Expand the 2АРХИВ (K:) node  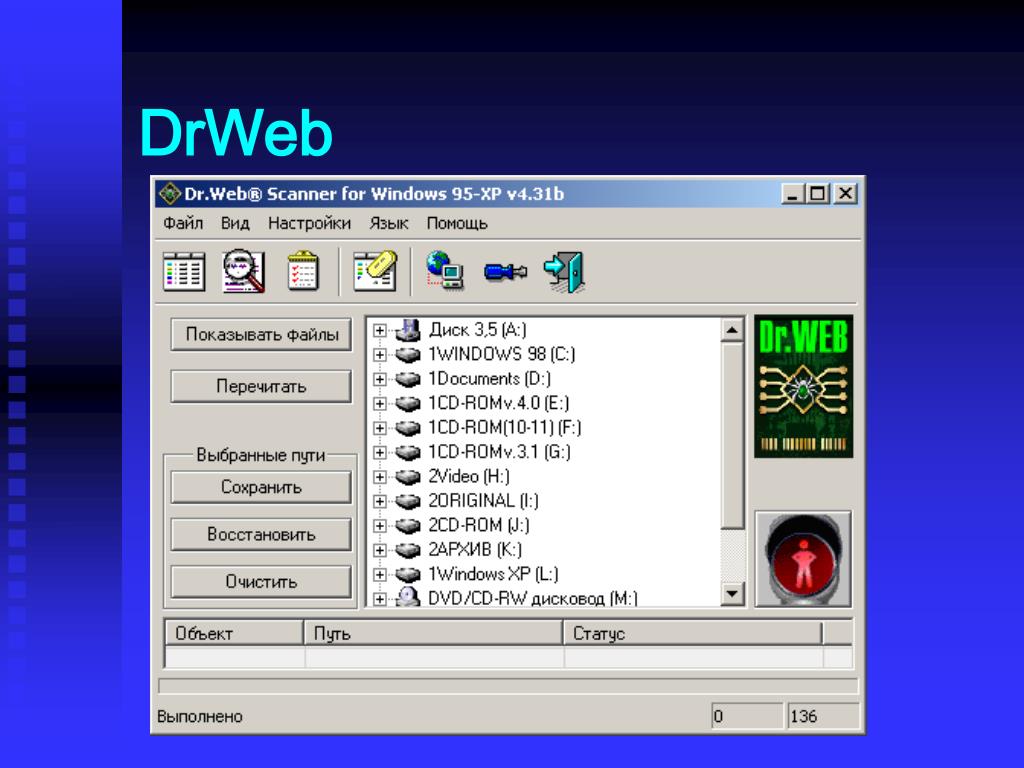pyautogui.click(x=379, y=550)
